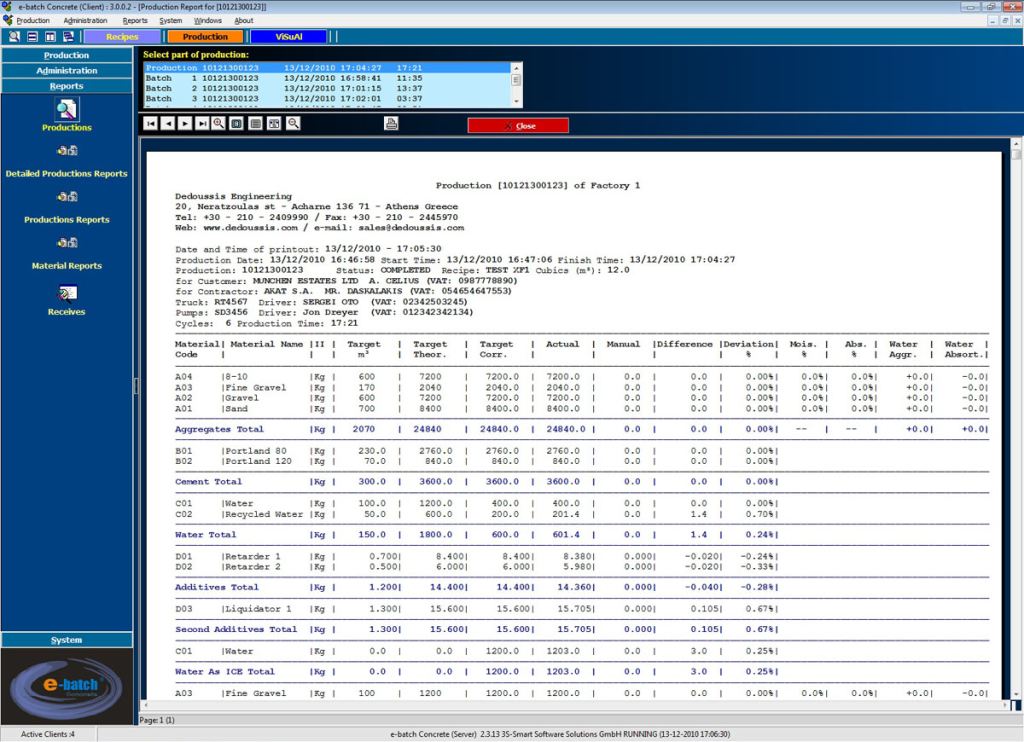The height and width of the screenshot is (742, 1024).
Task: Click the horizontal split window icon in the top toolbar
Action: click(32, 37)
